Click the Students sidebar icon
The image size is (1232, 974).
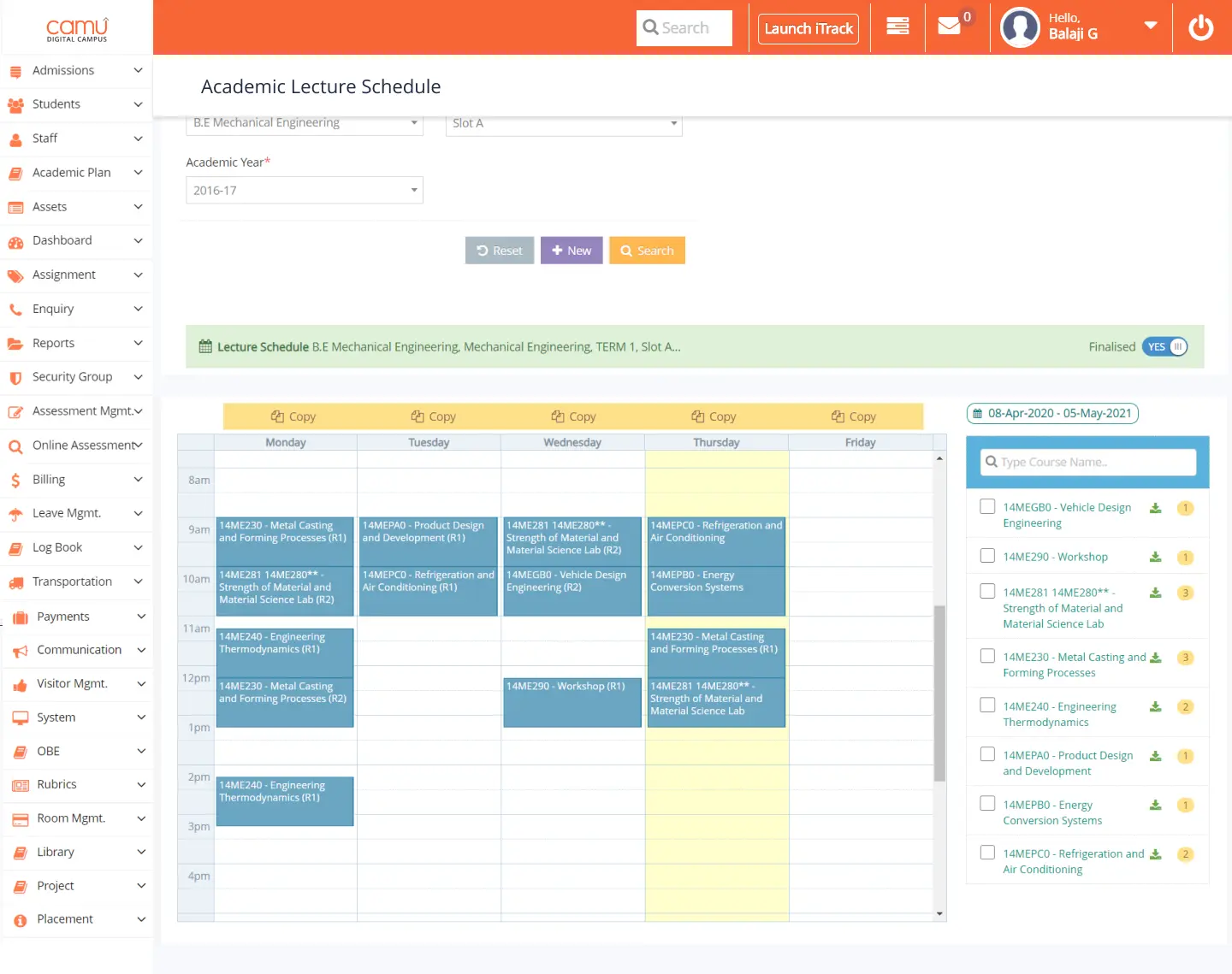(x=15, y=105)
